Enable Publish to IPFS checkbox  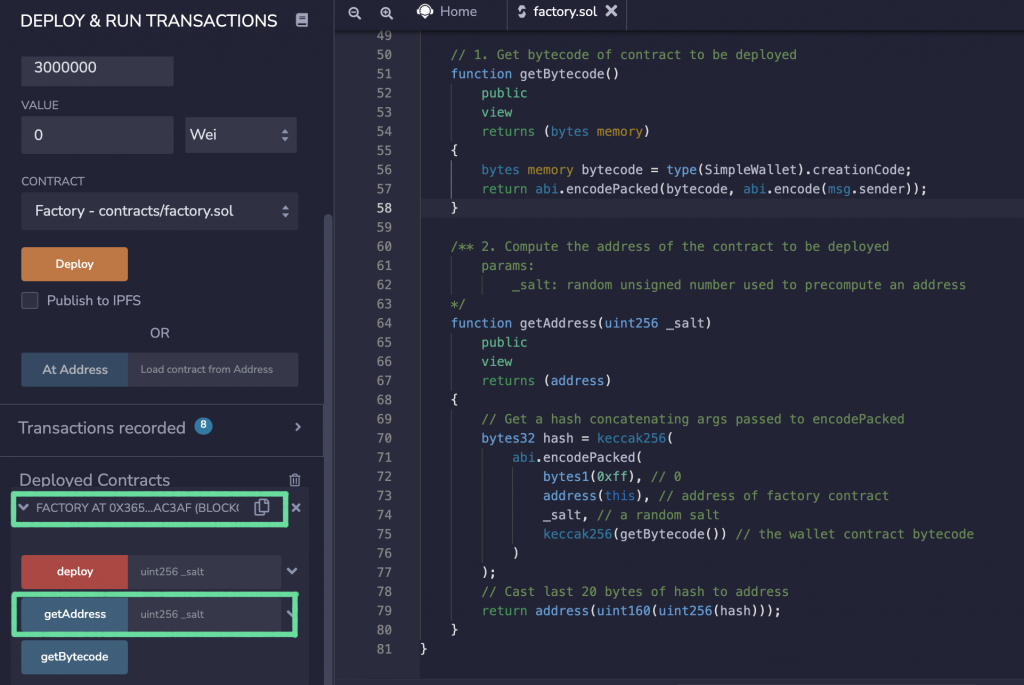pyautogui.click(x=29, y=300)
